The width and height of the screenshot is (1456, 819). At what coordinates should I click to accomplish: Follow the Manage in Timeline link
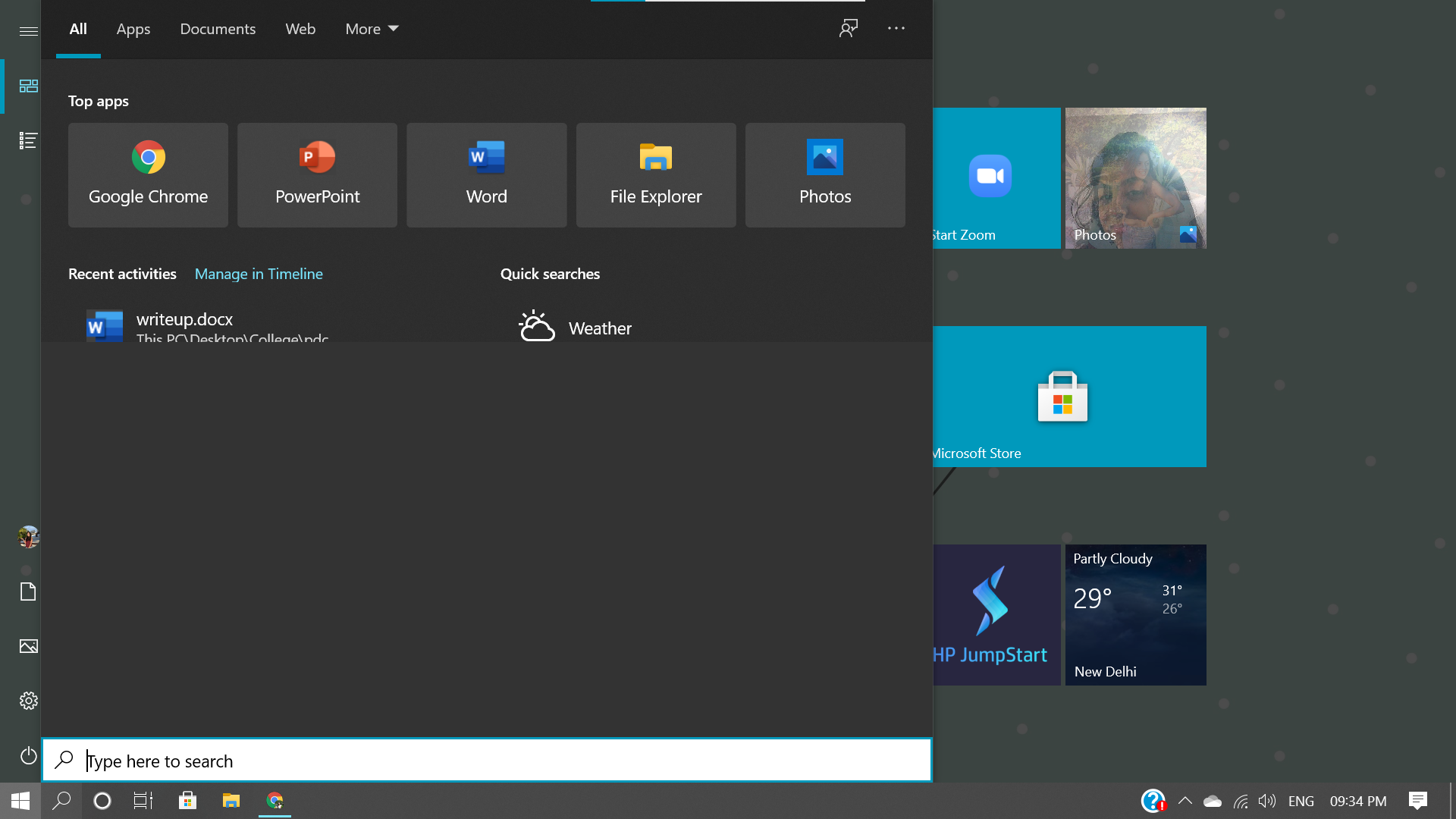259,274
